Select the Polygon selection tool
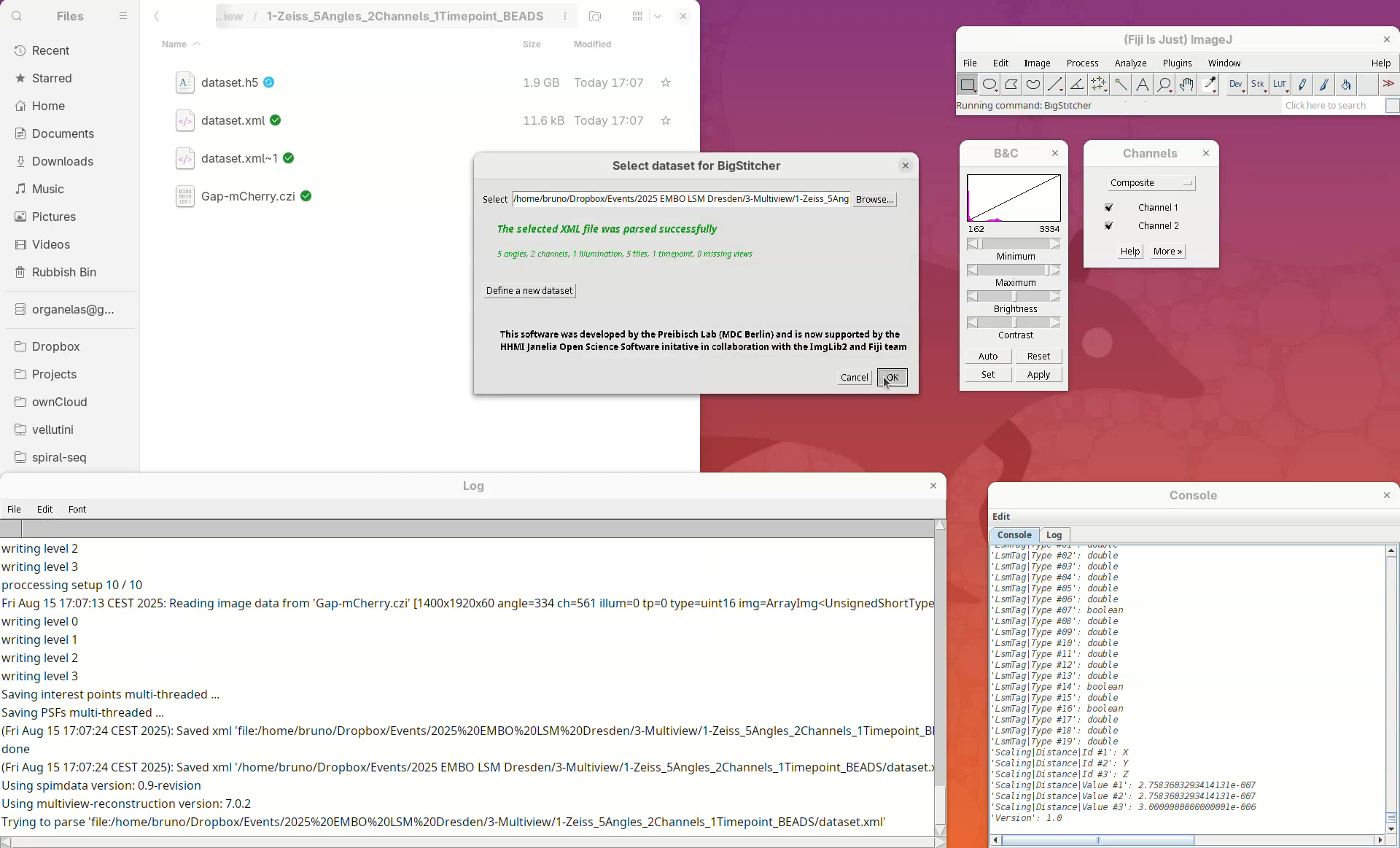The height and width of the screenshot is (848, 1400). click(x=1011, y=85)
